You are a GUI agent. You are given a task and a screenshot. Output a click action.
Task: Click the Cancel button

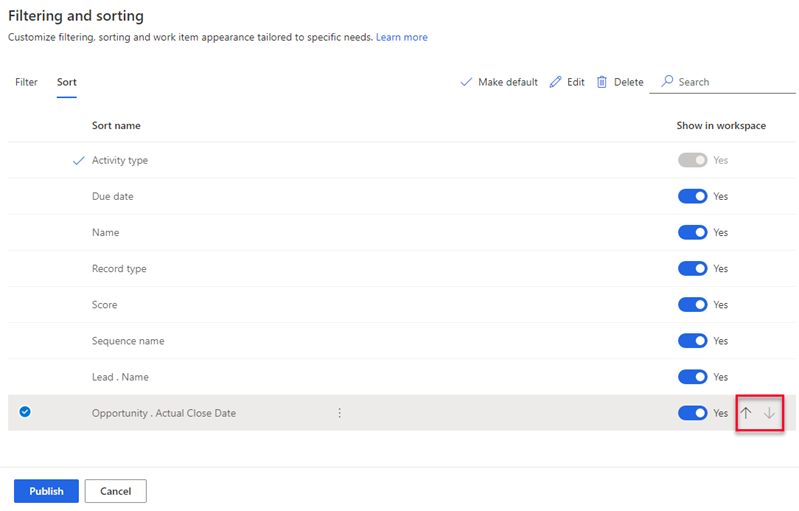(116, 491)
